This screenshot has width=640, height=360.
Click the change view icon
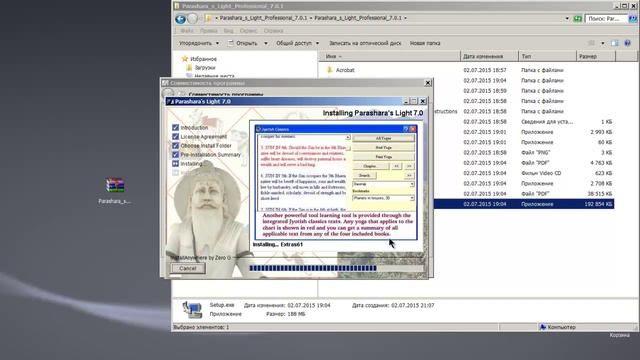click(x=592, y=43)
